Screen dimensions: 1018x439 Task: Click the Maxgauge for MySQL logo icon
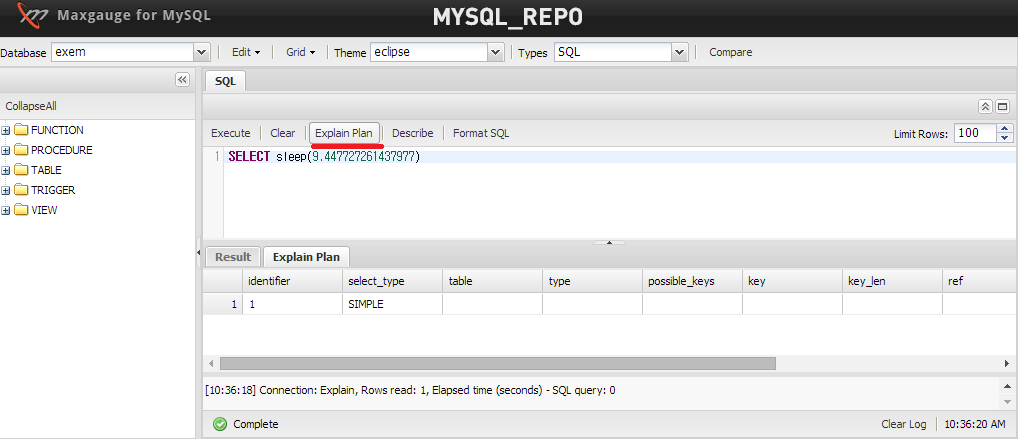(x=32, y=15)
